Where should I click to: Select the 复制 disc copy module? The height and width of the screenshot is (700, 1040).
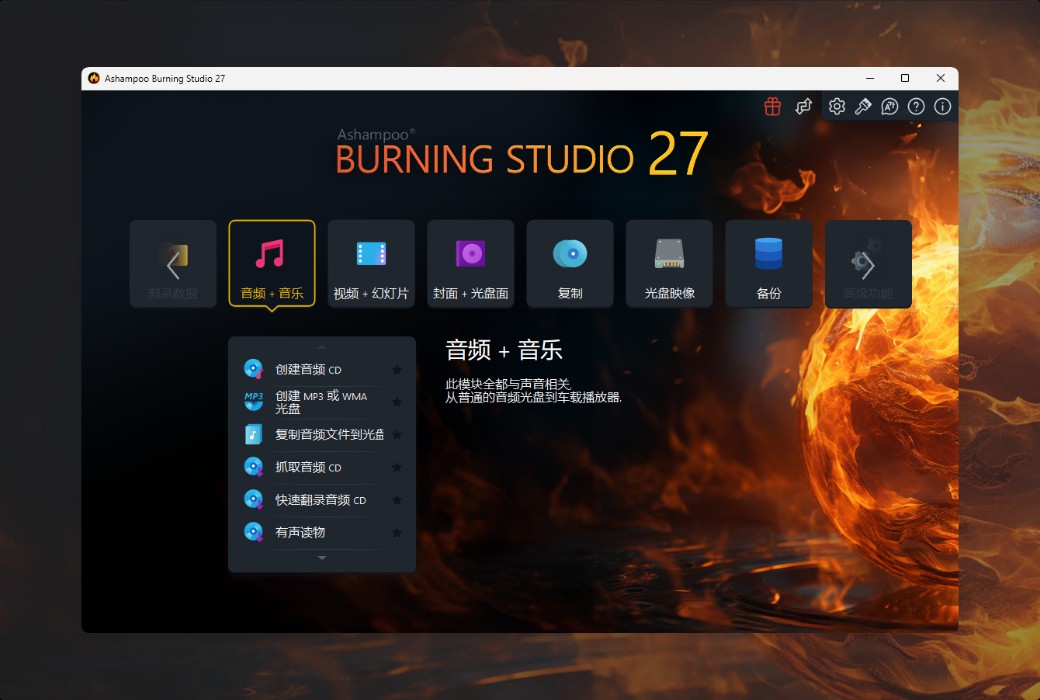click(570, 263)
